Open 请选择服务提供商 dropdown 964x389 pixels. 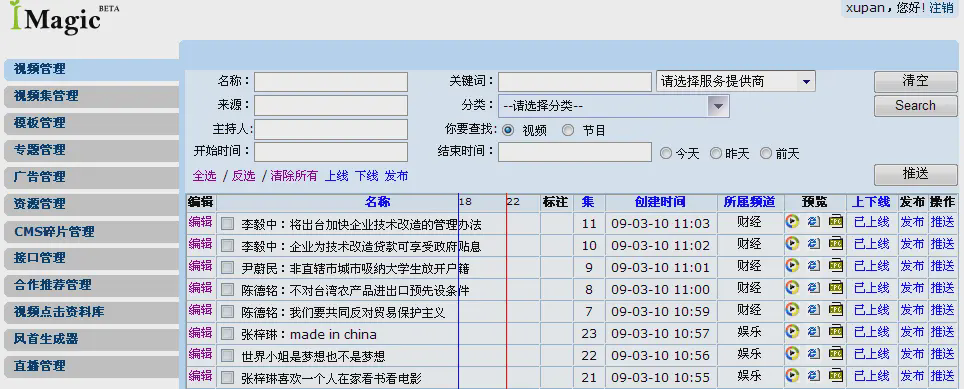736,81
